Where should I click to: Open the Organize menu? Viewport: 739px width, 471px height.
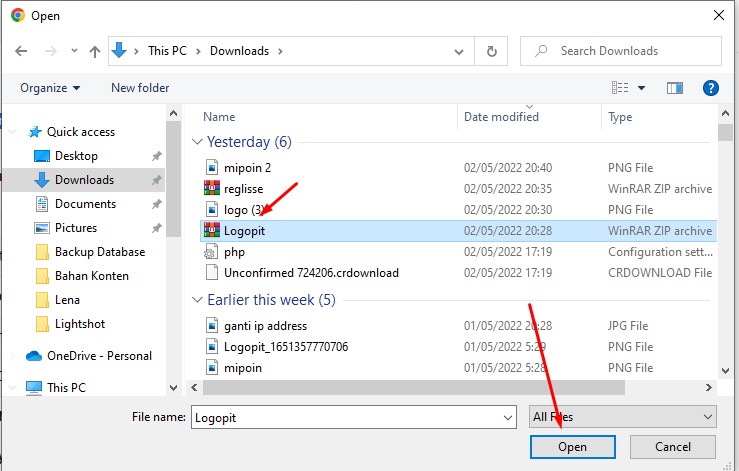coord(50,88)
